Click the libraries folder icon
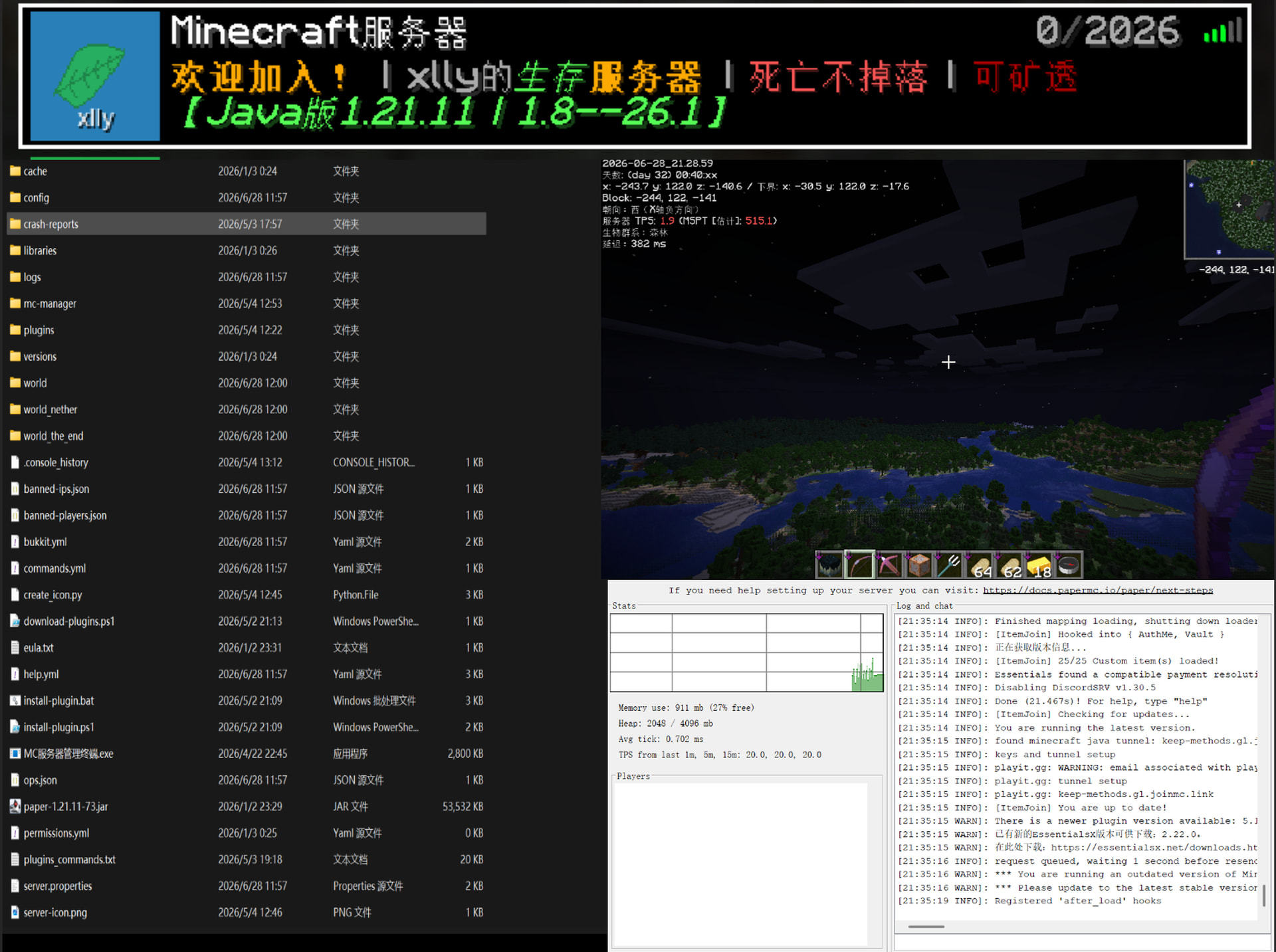The width and height of the screenshot is (1276, 952). 15,250
